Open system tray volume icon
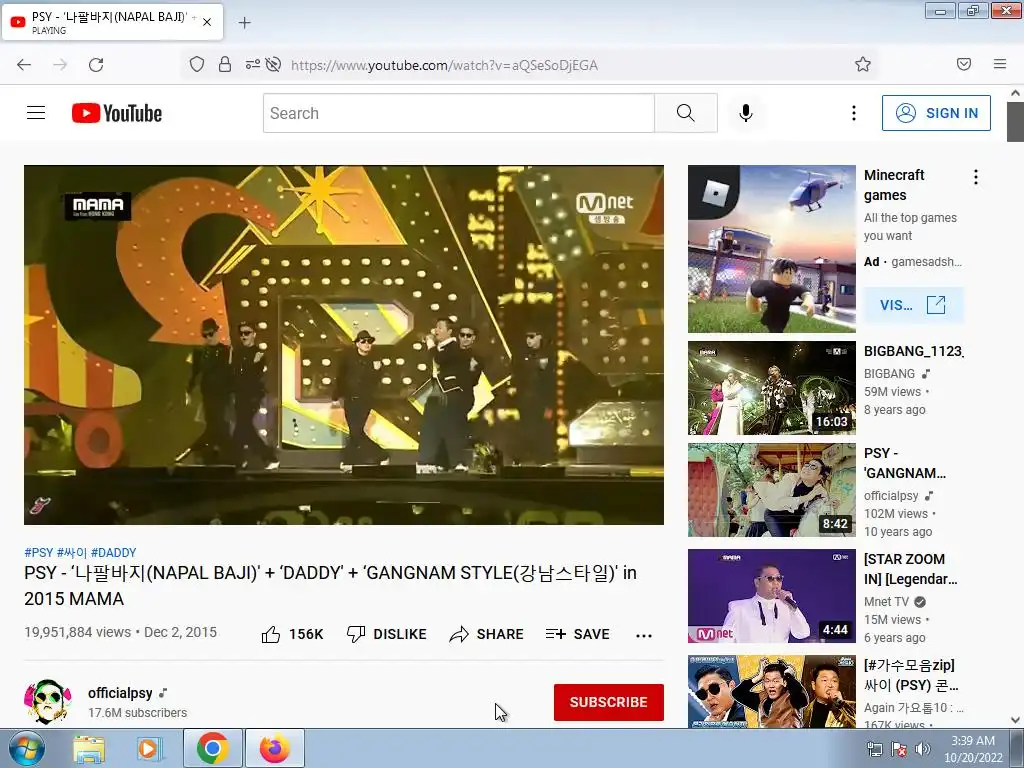Screen dimensions: 1024x768 (923, 749)
